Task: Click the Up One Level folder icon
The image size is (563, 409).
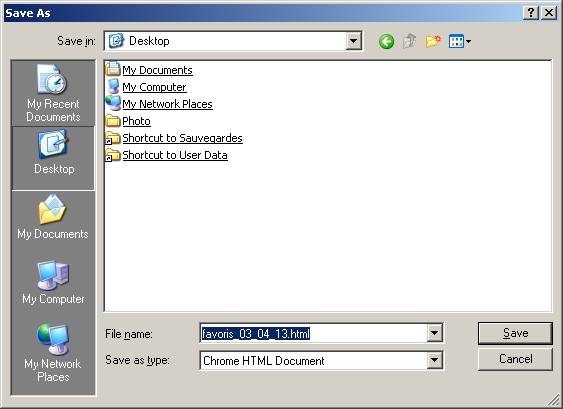Action: [x=409, y=41]
